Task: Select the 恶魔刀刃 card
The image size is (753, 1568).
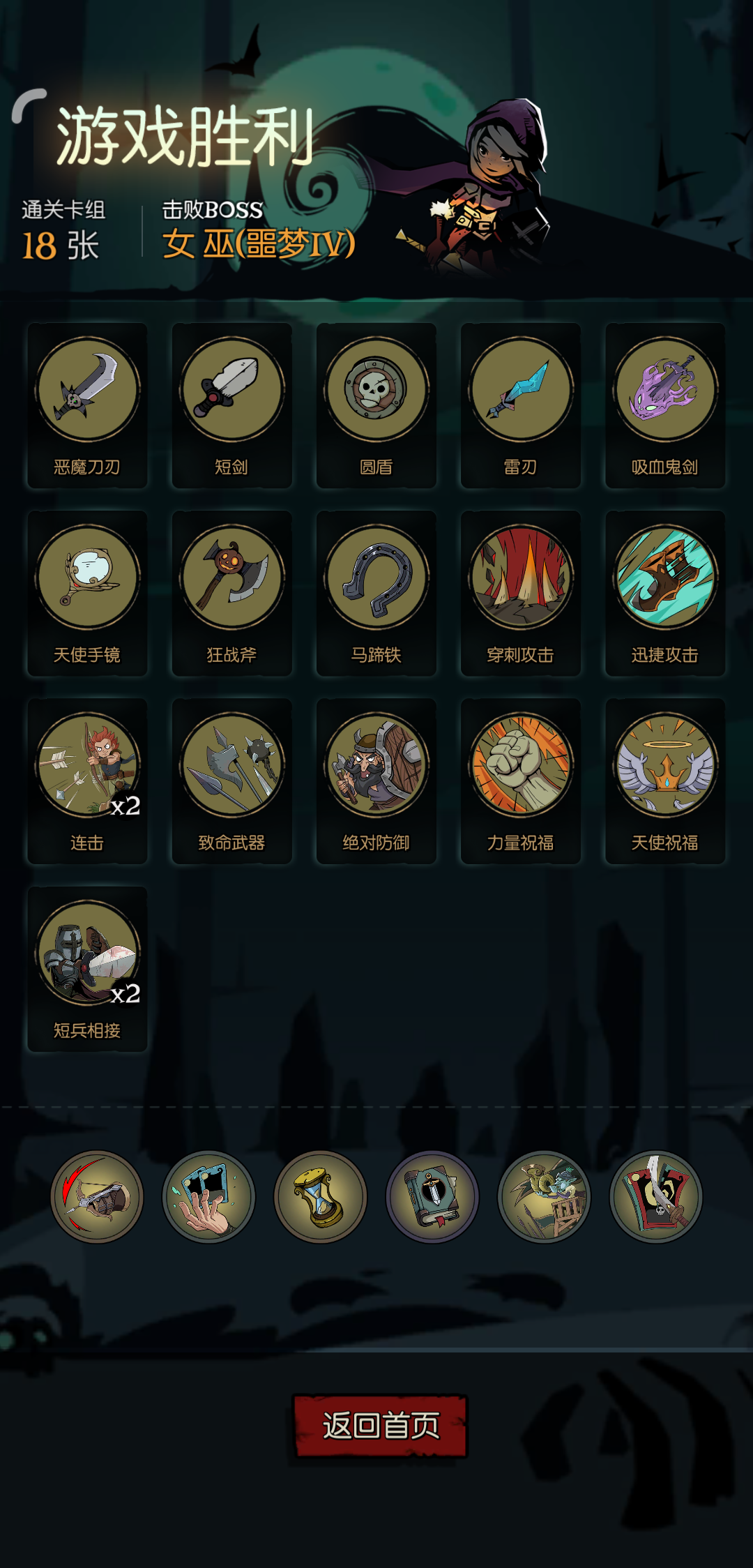Action: [87, 405]
